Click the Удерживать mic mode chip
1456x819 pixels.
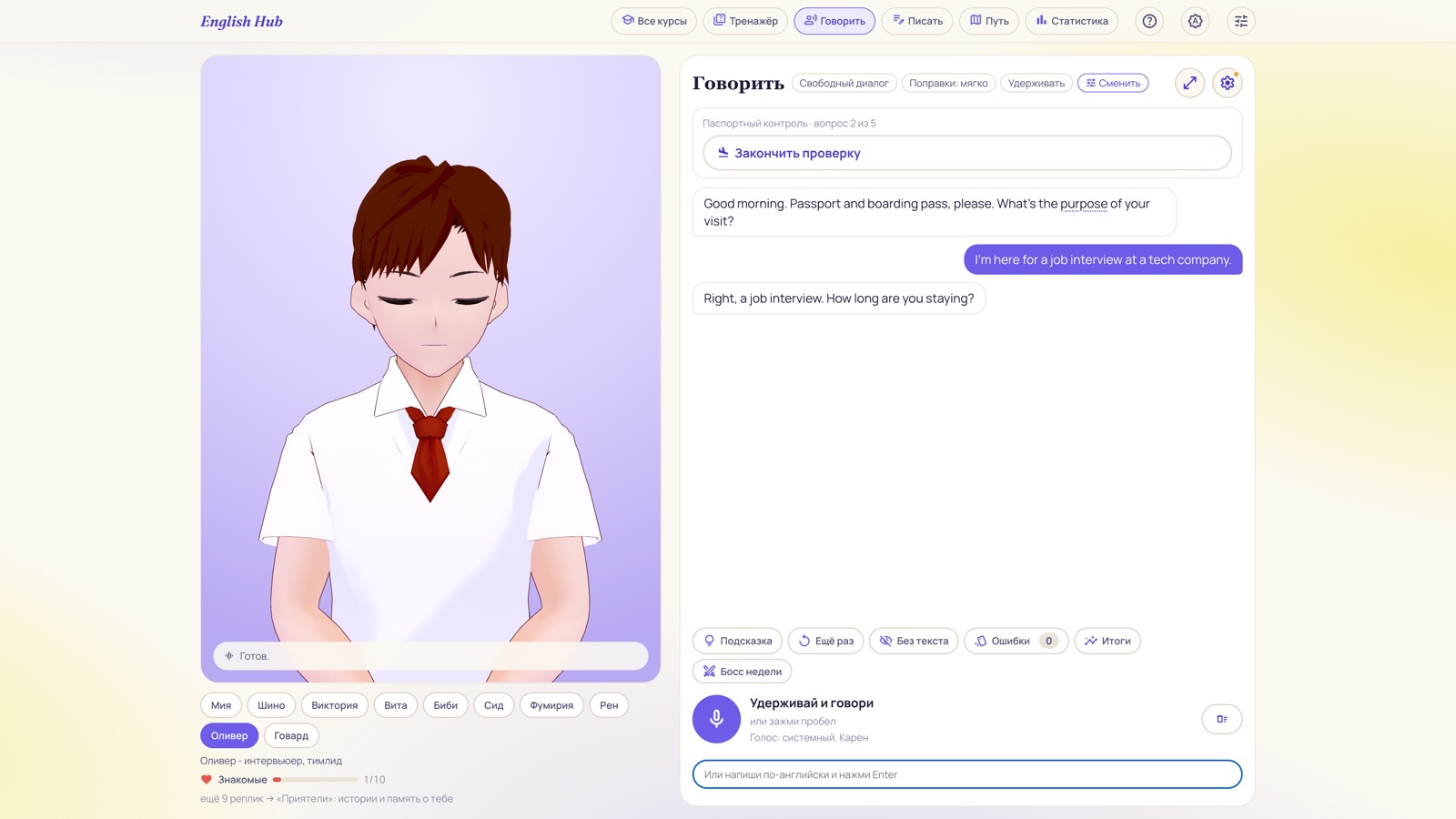1036,83
